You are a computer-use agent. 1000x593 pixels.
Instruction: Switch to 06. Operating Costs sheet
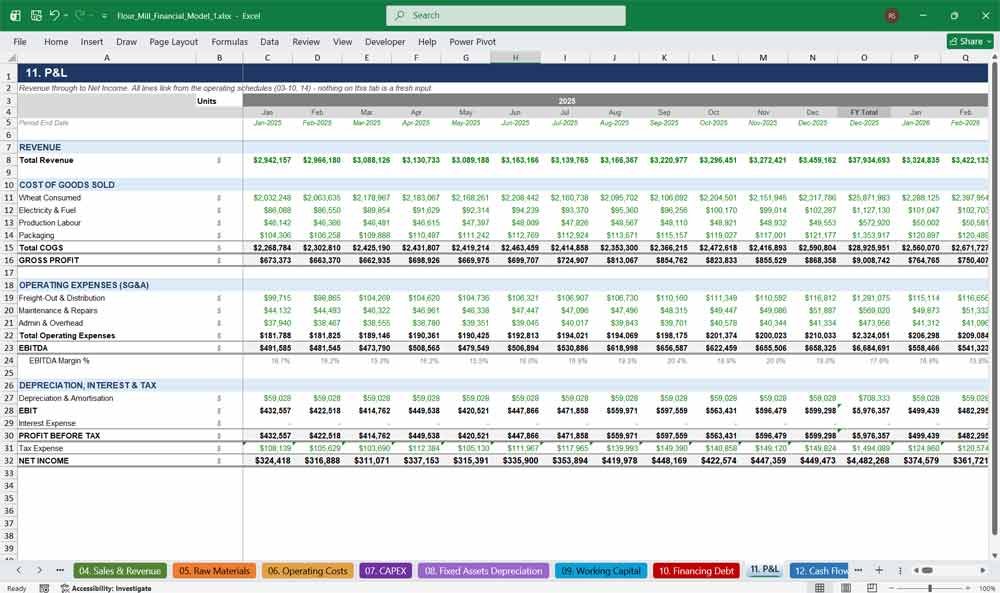[x=307, y=571]
